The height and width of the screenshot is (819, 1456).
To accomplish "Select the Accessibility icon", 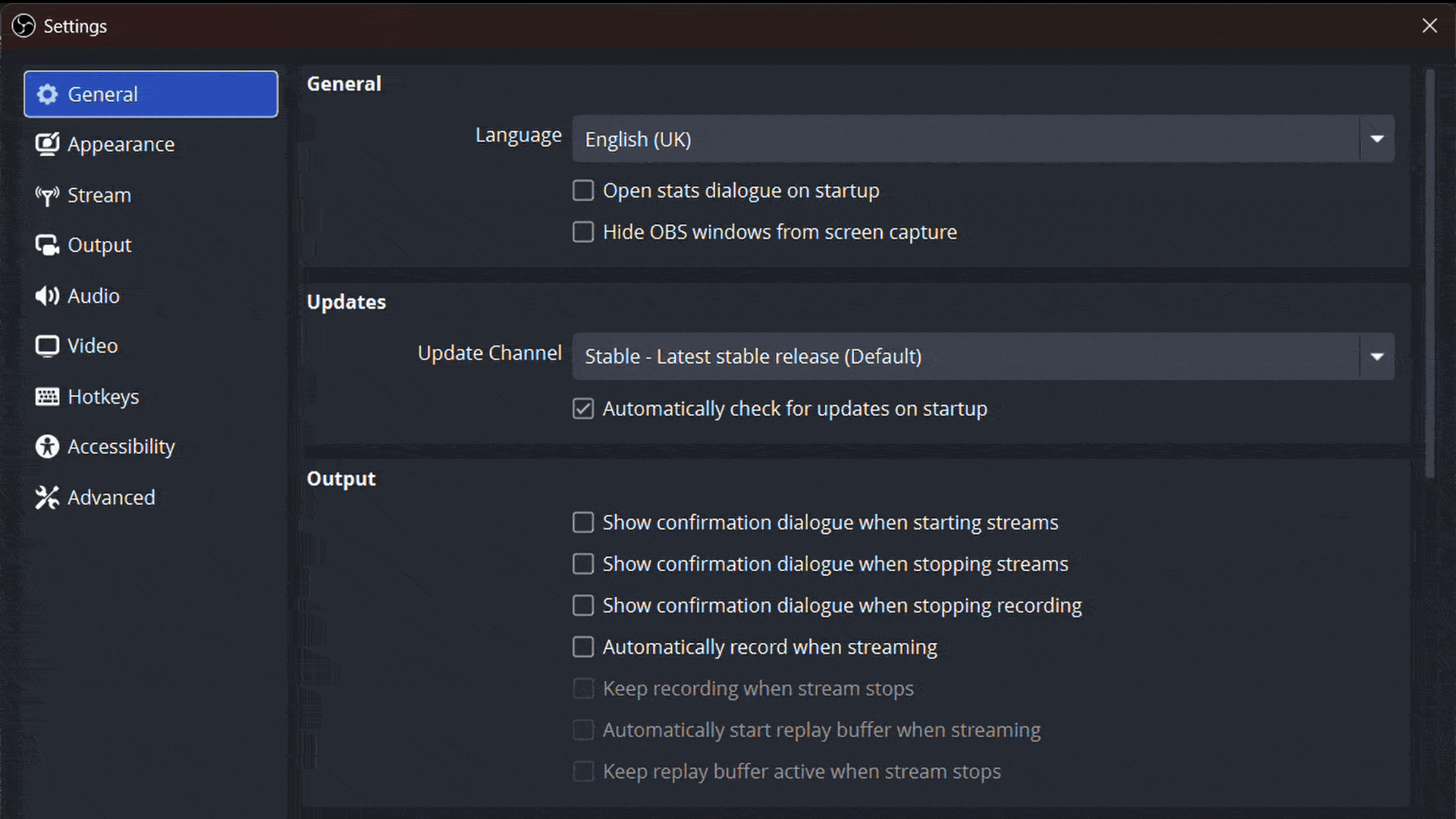I will [x=47, y=447].
